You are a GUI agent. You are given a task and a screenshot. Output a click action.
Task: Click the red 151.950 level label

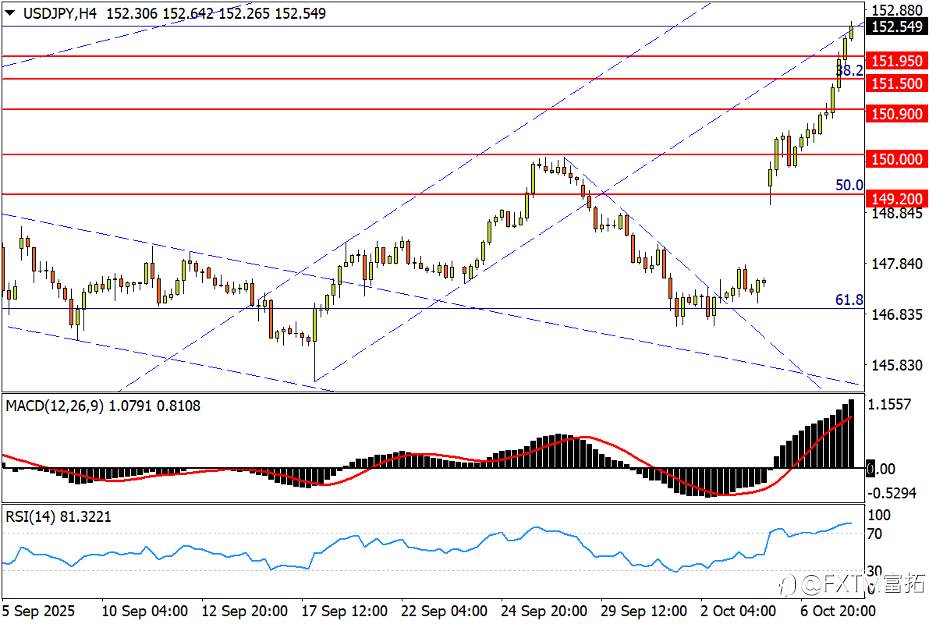[x=897, y=60]
